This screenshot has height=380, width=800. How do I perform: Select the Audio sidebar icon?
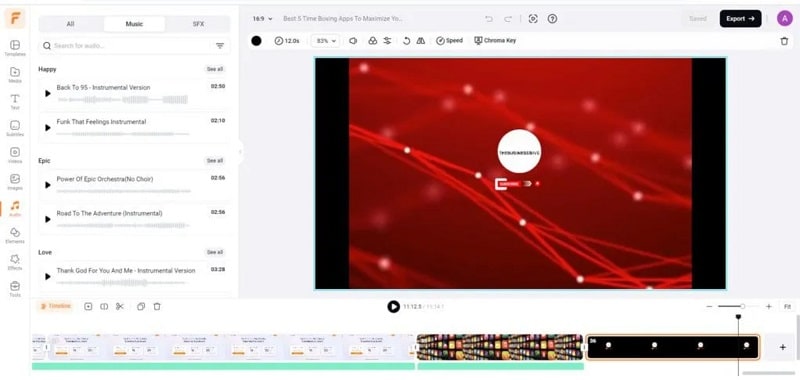pyautogui.click(x=15, y=208)
